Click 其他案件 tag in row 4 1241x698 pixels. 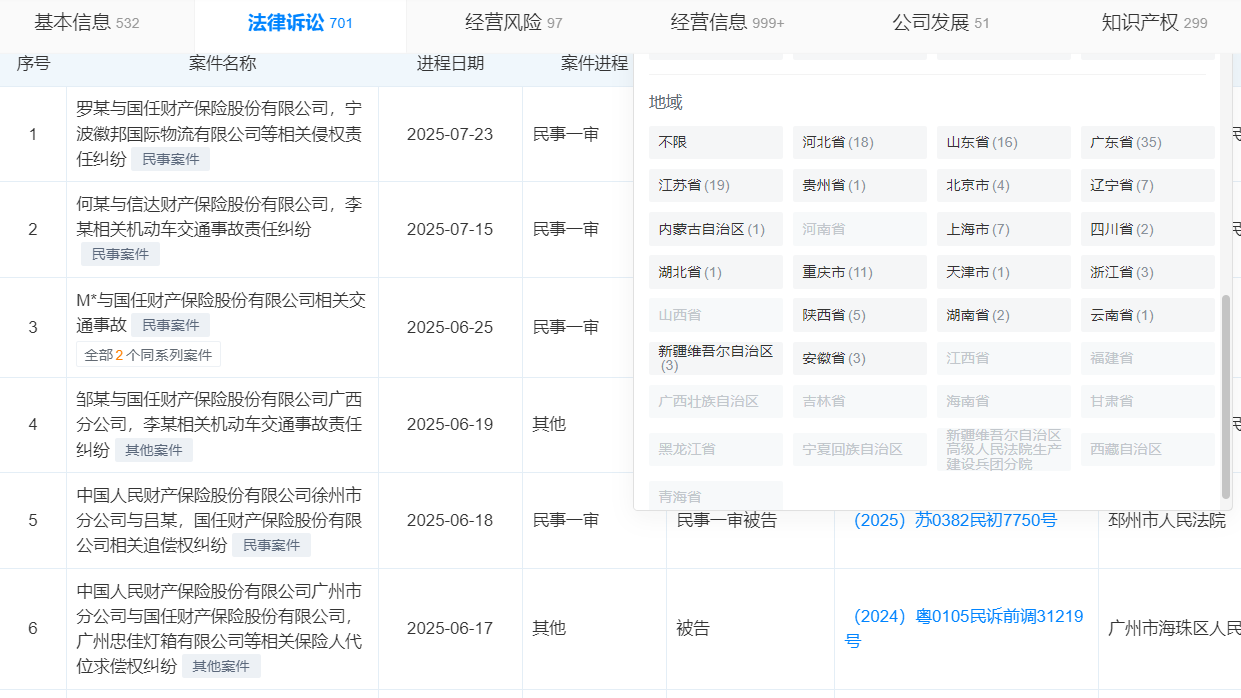(x=154, y=450)
